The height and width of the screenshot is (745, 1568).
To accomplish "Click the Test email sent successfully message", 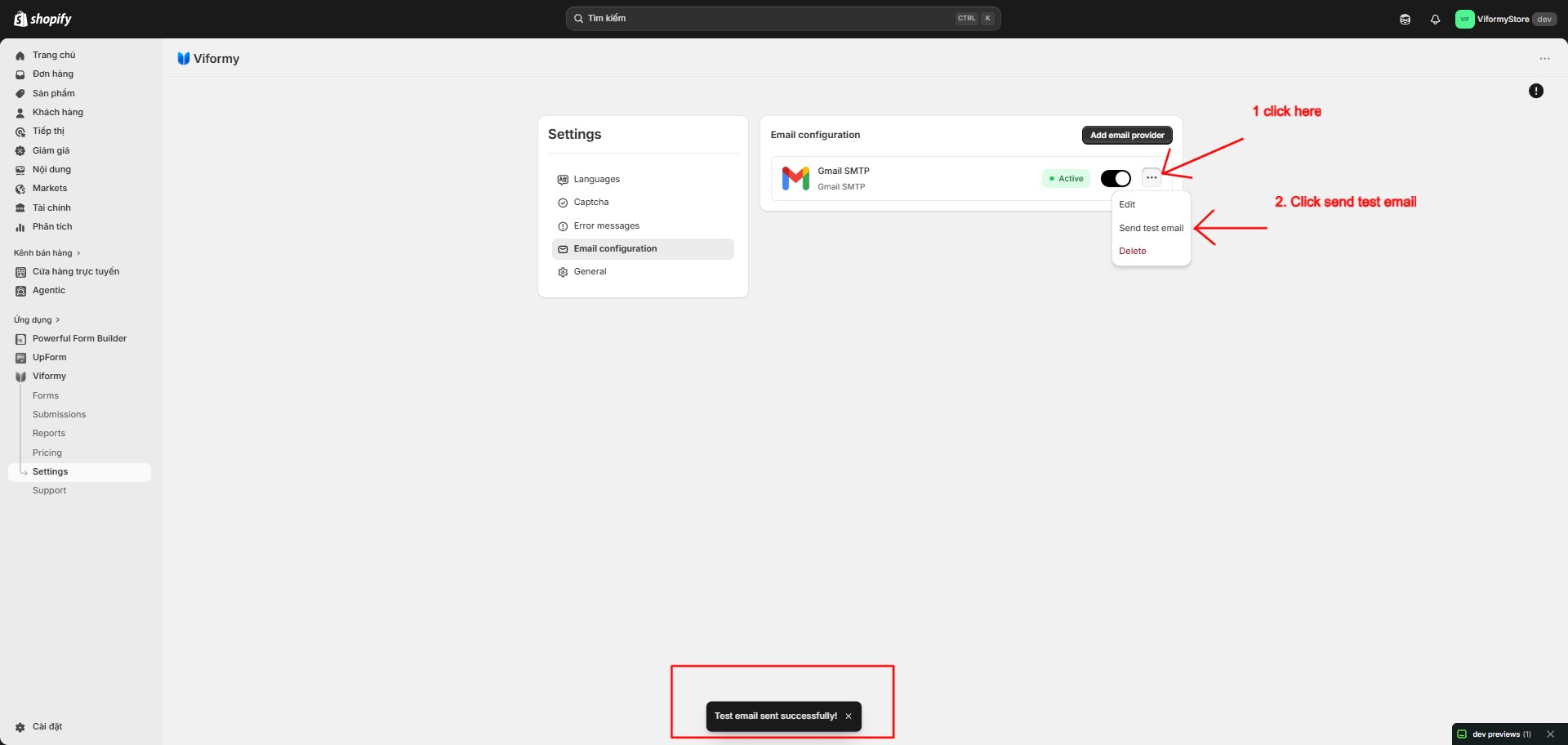I will pos(775,716).
